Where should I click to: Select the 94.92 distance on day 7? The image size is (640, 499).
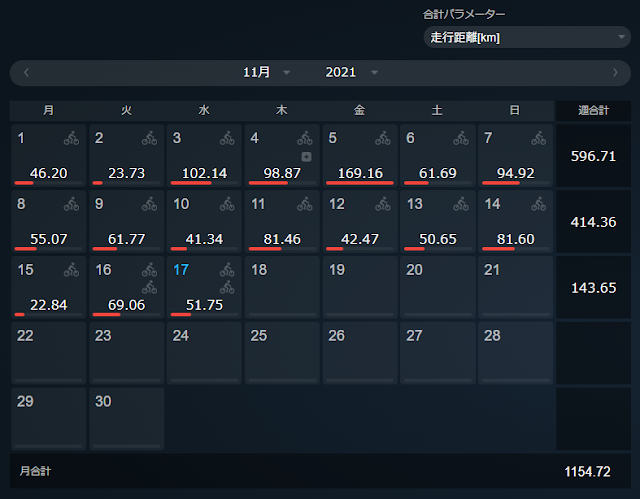tap(516, 173)
